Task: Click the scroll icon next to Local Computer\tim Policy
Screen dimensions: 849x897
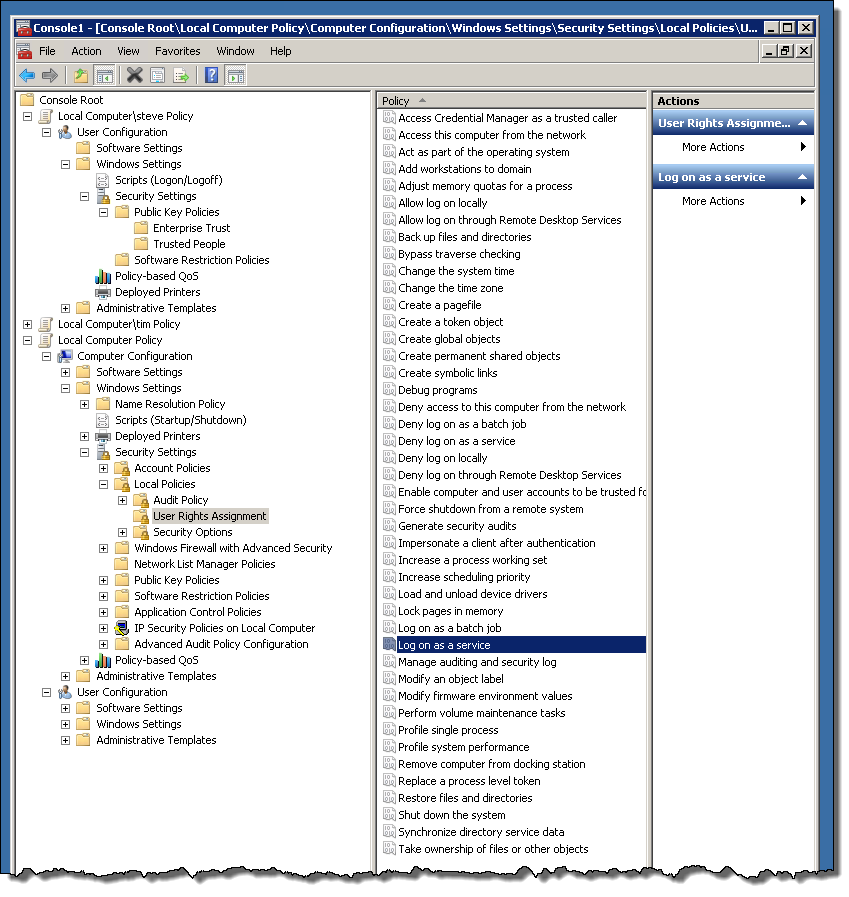Action: (46, 324)
